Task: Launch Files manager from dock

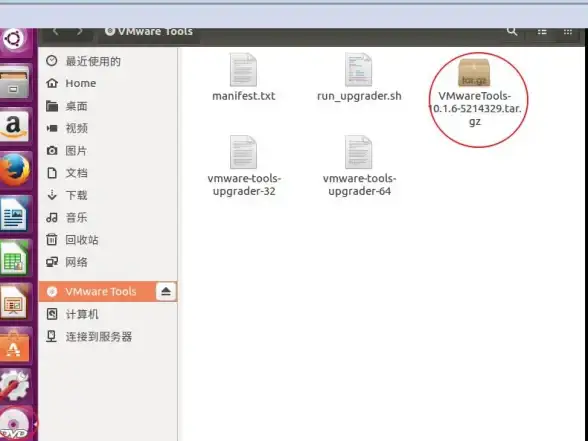Action: pyautogui.click(x=14, y=82)
